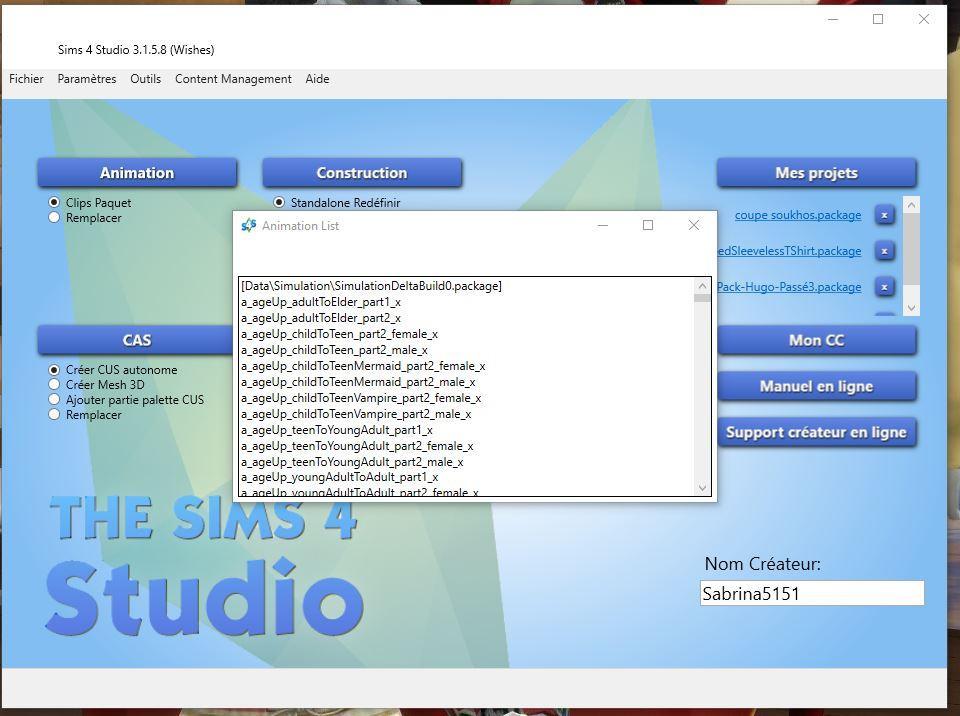Viewport: 960px width, 716px height.
Task: Close the Animation List window
Action: tap(694, 225)
